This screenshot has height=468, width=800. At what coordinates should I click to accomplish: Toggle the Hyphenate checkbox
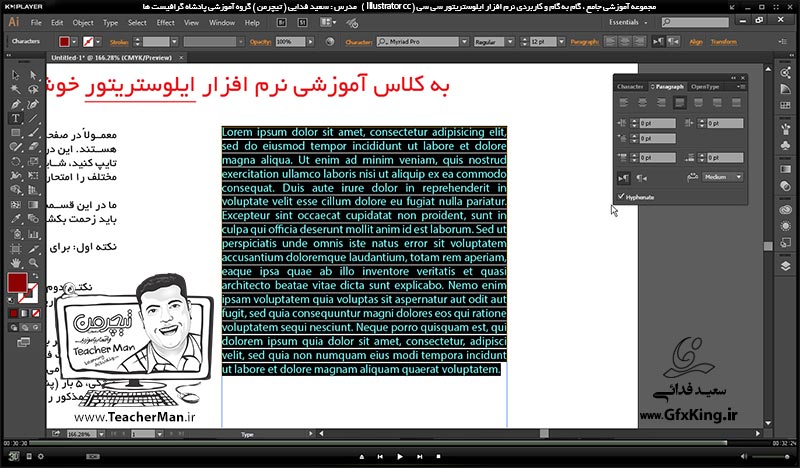point(621,196)
